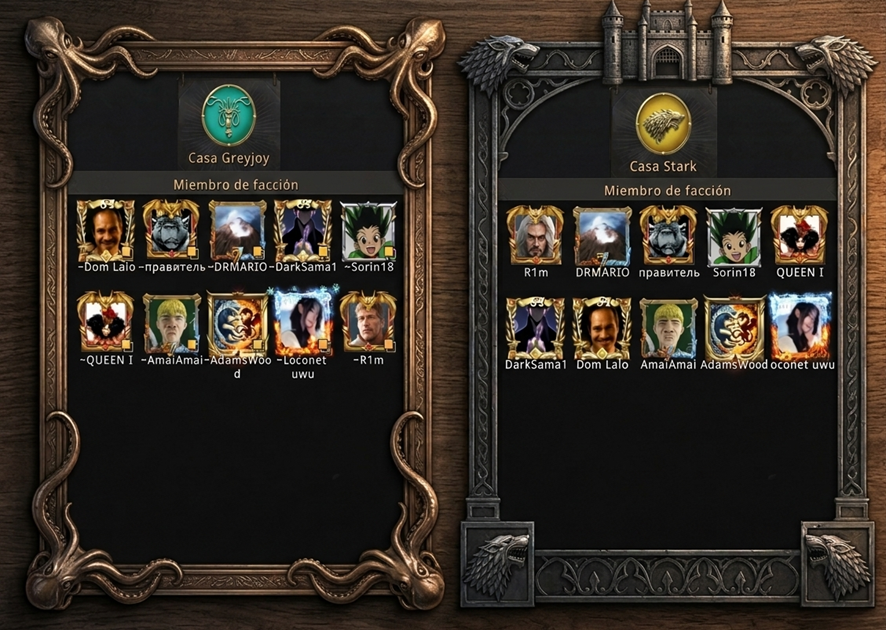Select ~Sorin18 avatar in Greyjoy panel
The image size is (886, 630).
pyautogui.click(x=368, y=230)
